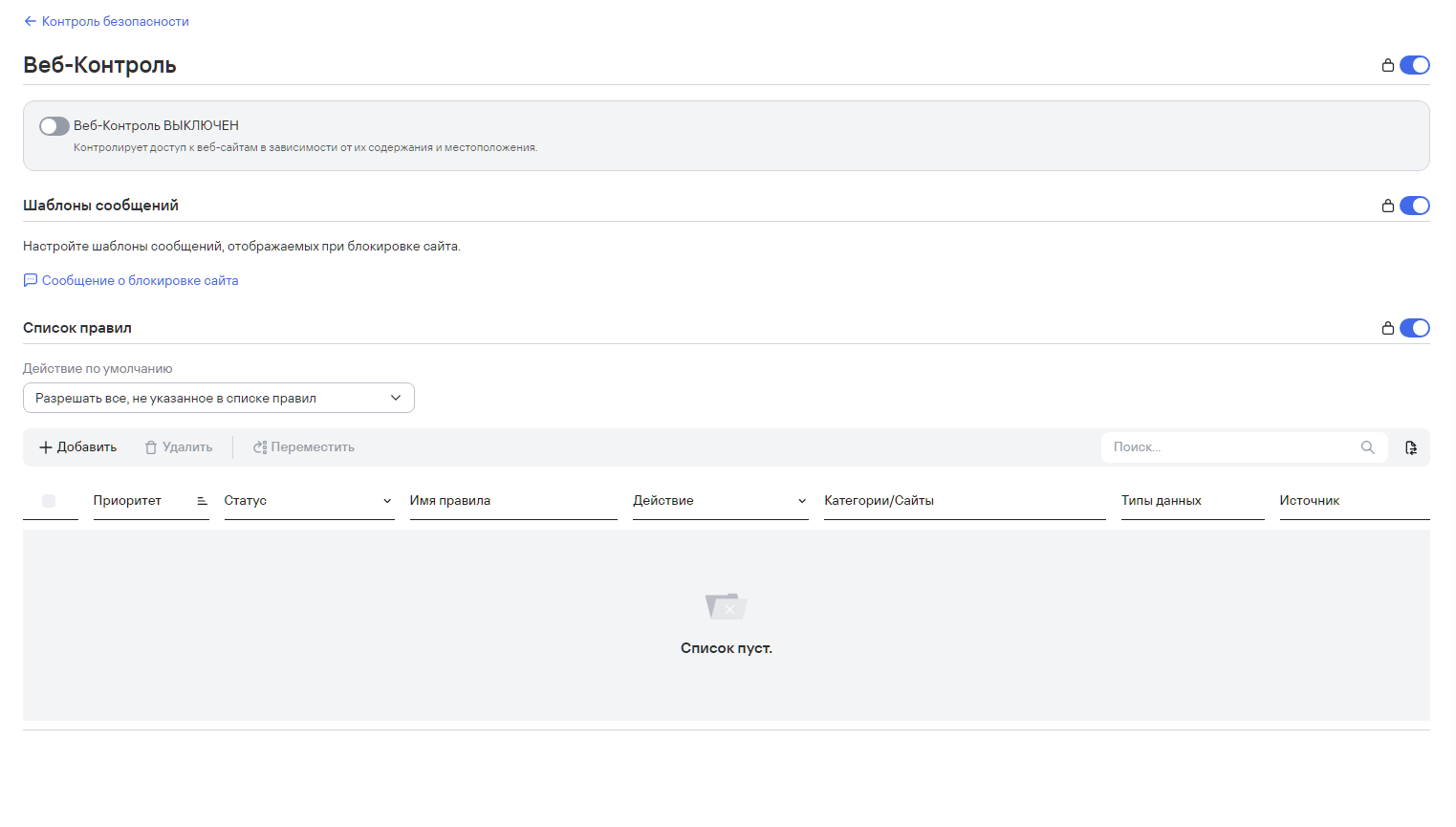Click the magnifier icon in the search field
The image size is (1456, 827).
[x=1368, y=447]
